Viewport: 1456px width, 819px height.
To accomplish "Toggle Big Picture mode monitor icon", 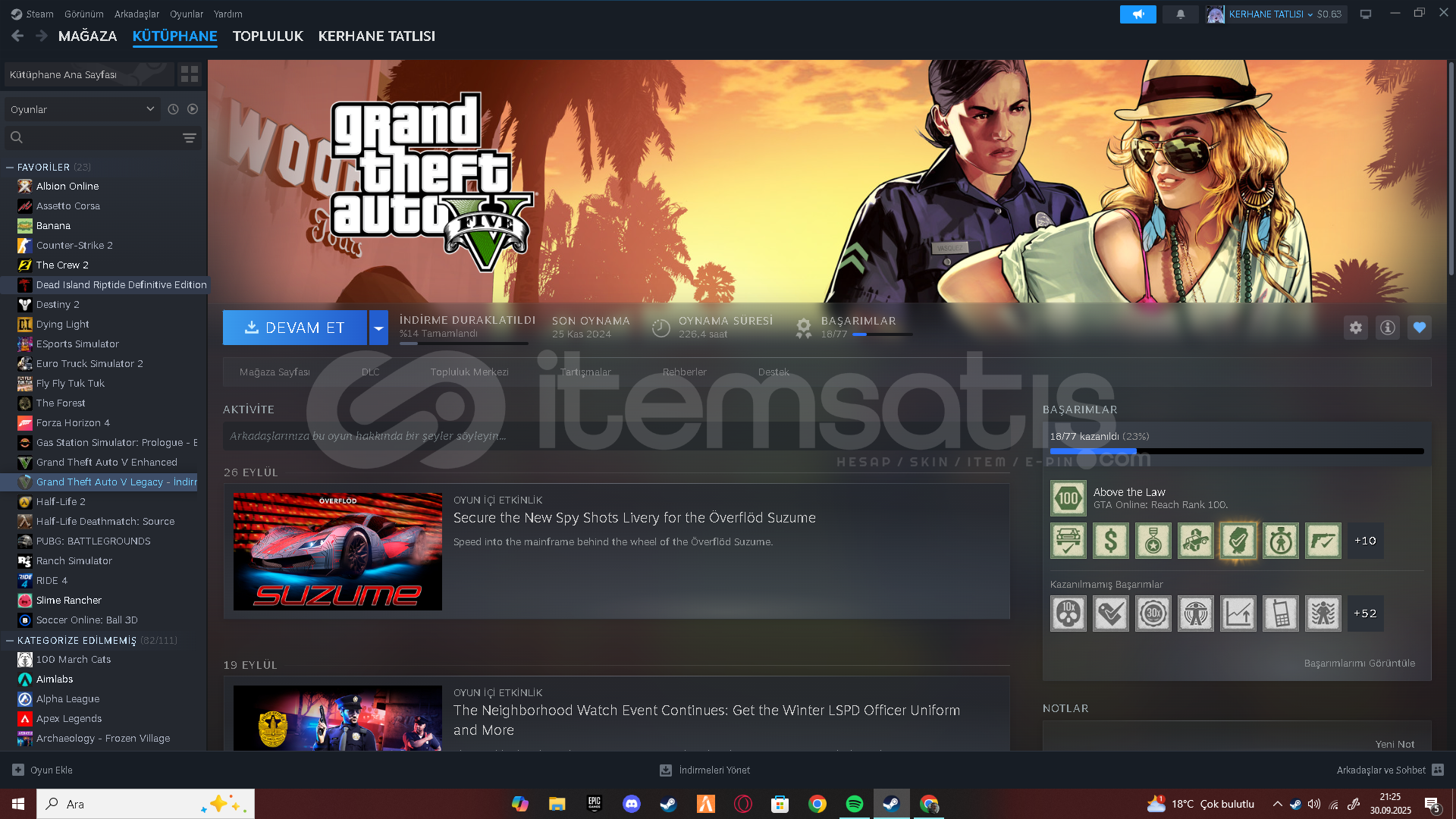I will tap(1366, 14).
